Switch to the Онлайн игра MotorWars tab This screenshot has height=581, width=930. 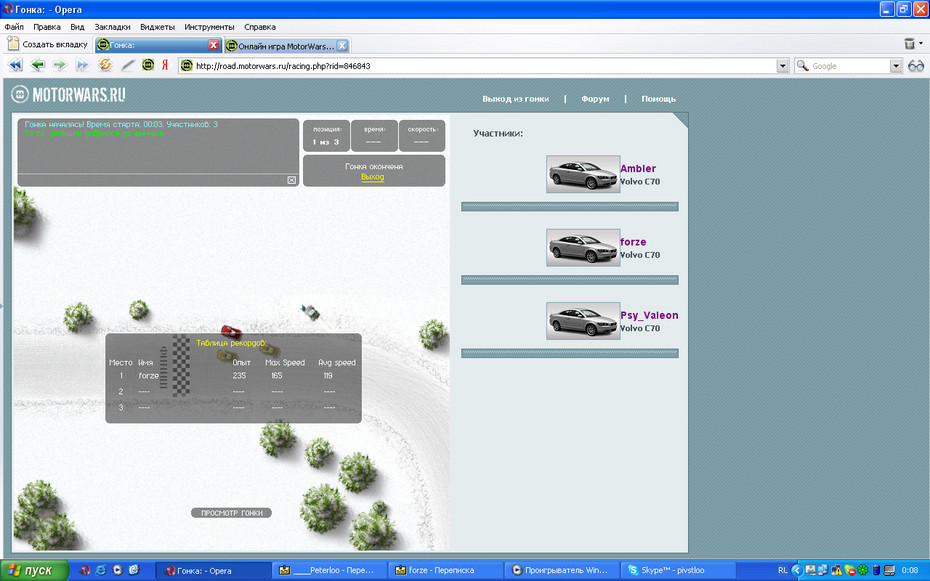(287, 46)
